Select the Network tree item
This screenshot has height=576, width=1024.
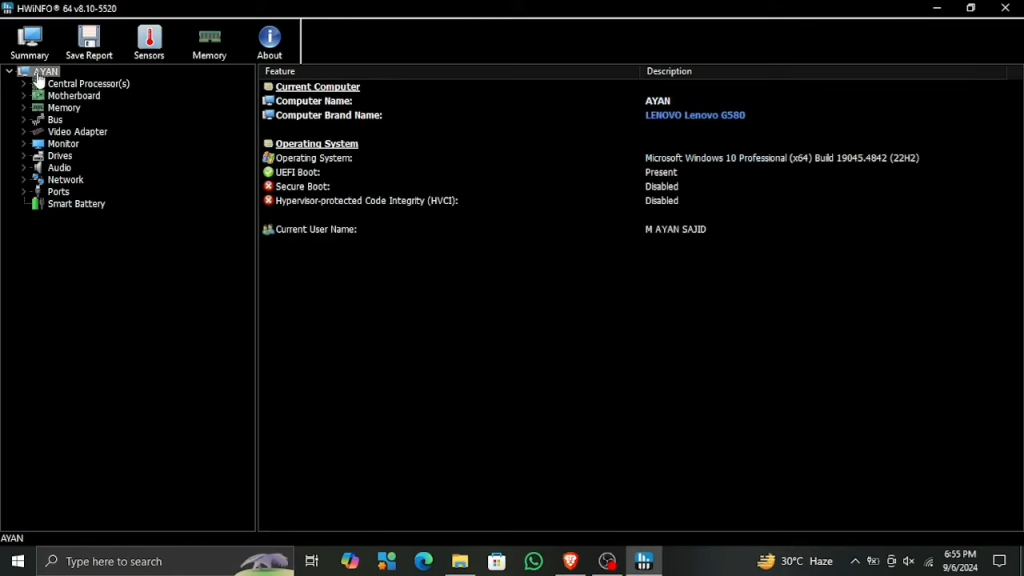[x=65, y=180]
